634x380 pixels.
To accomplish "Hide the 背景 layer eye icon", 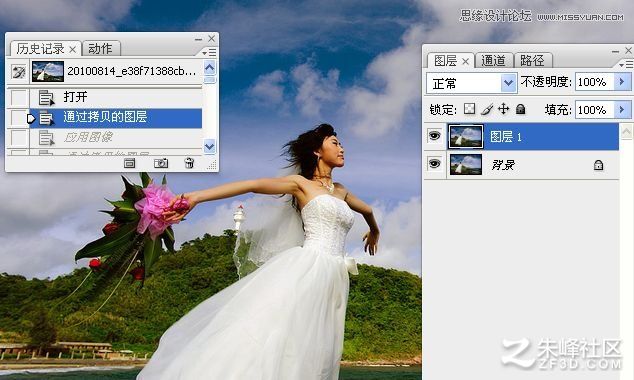I will pyautogui.click(x=435, y=164).
